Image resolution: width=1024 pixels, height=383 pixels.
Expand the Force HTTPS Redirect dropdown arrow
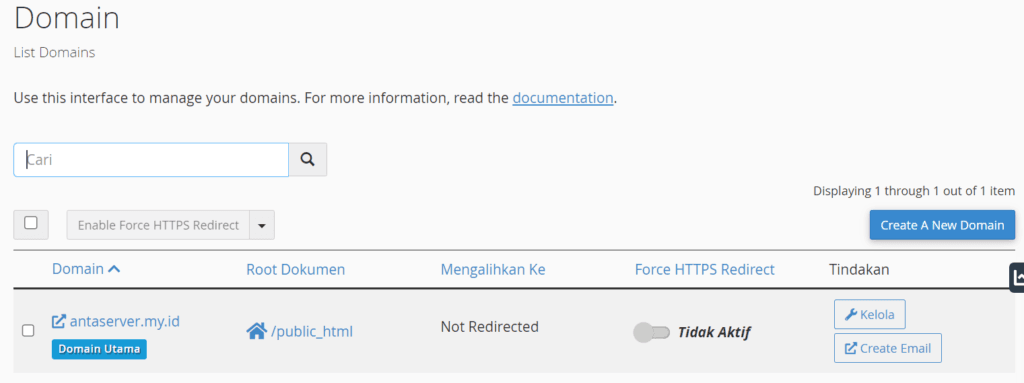262,225
